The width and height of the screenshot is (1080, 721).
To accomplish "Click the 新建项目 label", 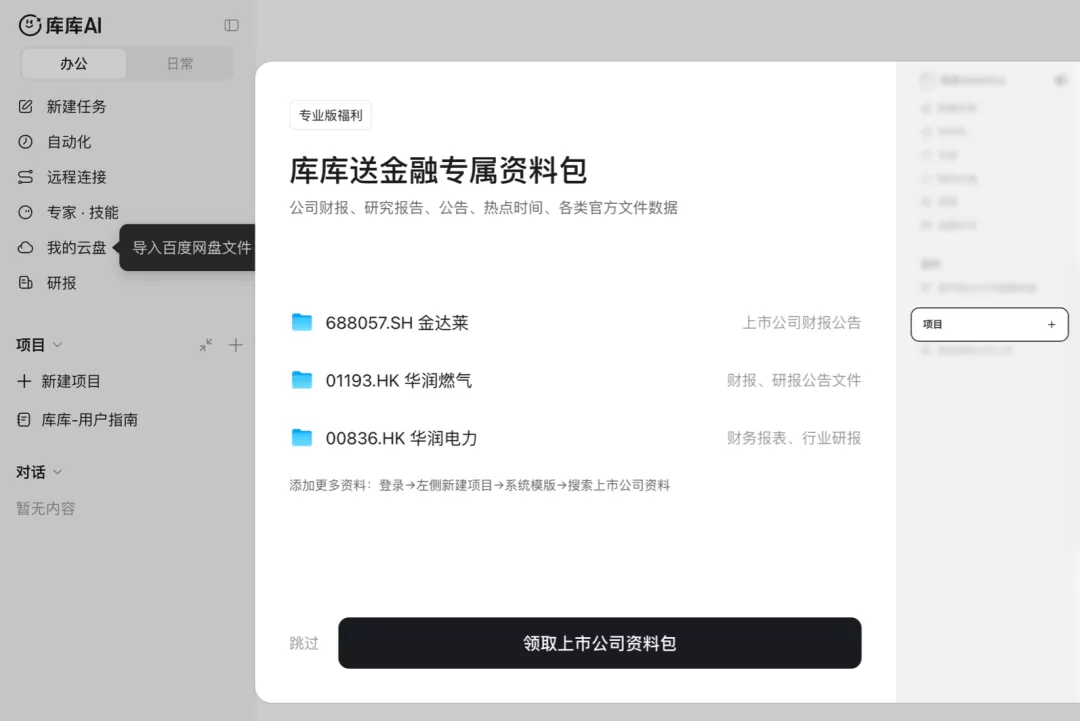I will tap(71, 381).
